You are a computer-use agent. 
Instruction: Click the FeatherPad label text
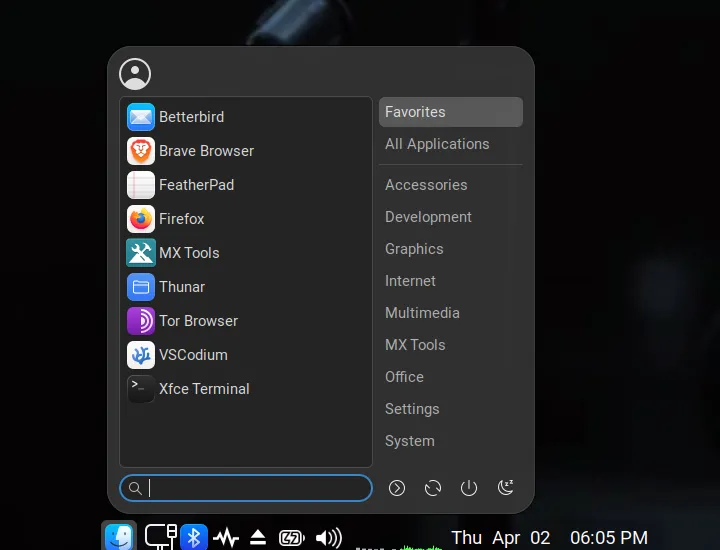pyautogui.click(x=197, y=185)
